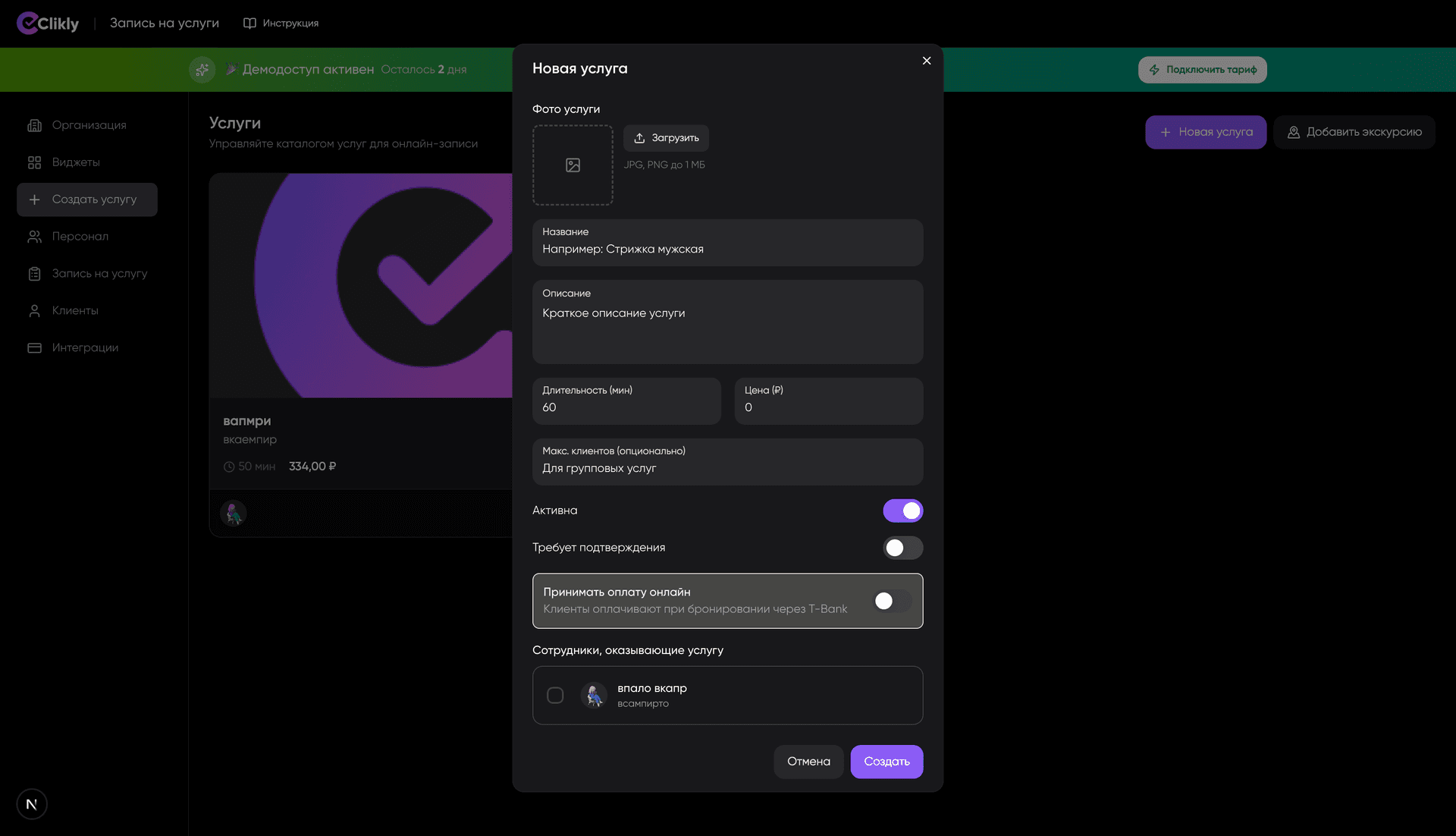Close the Новая услуга dialog
Viewport: 1456px width, 836px height.
tap(926, 61)
